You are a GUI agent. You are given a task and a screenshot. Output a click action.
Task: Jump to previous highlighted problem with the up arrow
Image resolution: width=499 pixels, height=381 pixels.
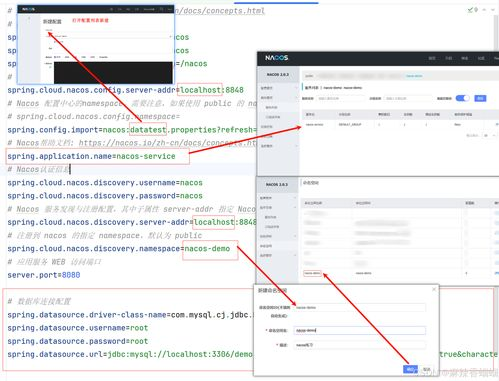coord(485,10)
